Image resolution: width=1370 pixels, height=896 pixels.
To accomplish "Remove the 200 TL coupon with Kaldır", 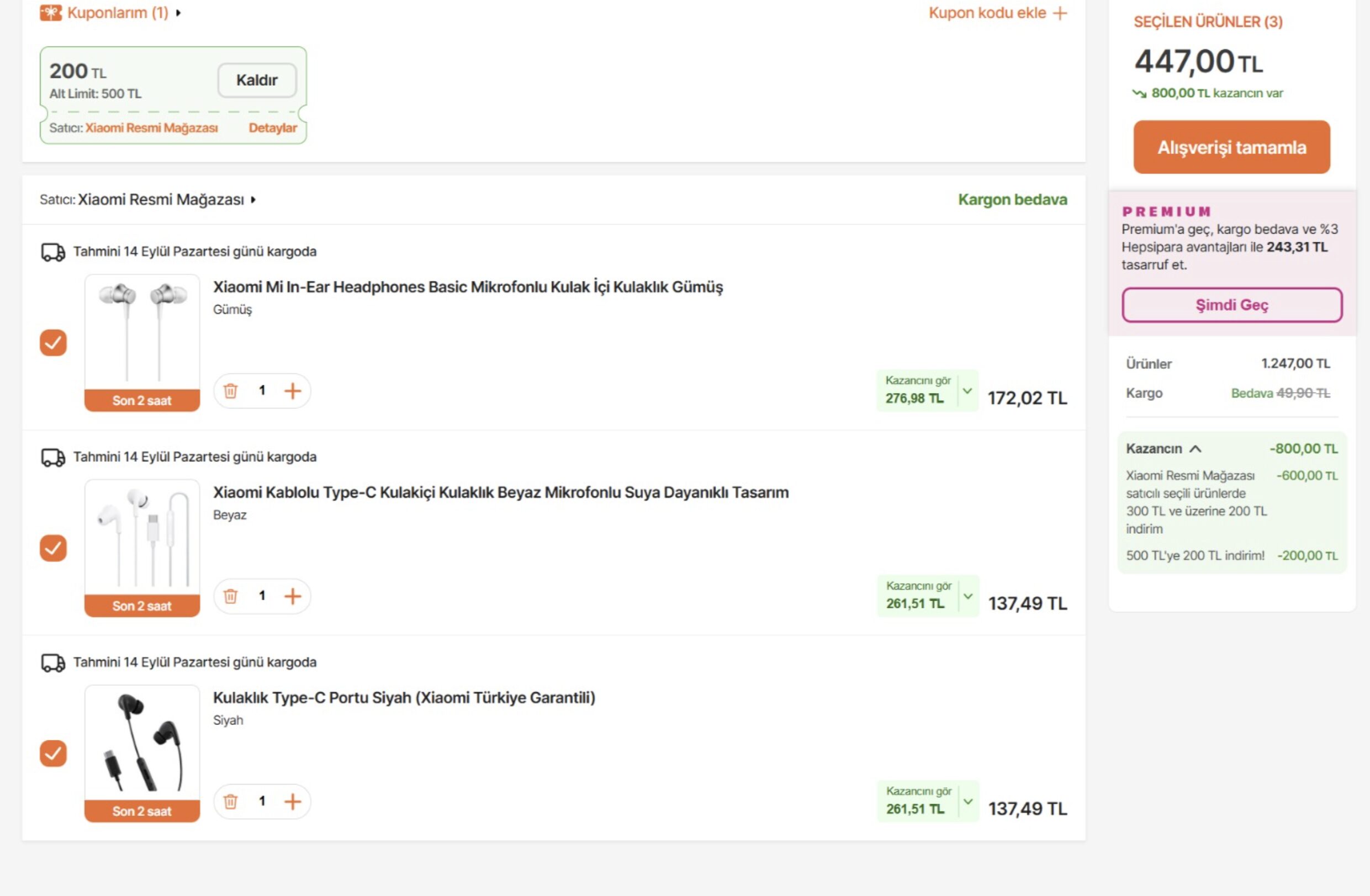I will [257, 80].
